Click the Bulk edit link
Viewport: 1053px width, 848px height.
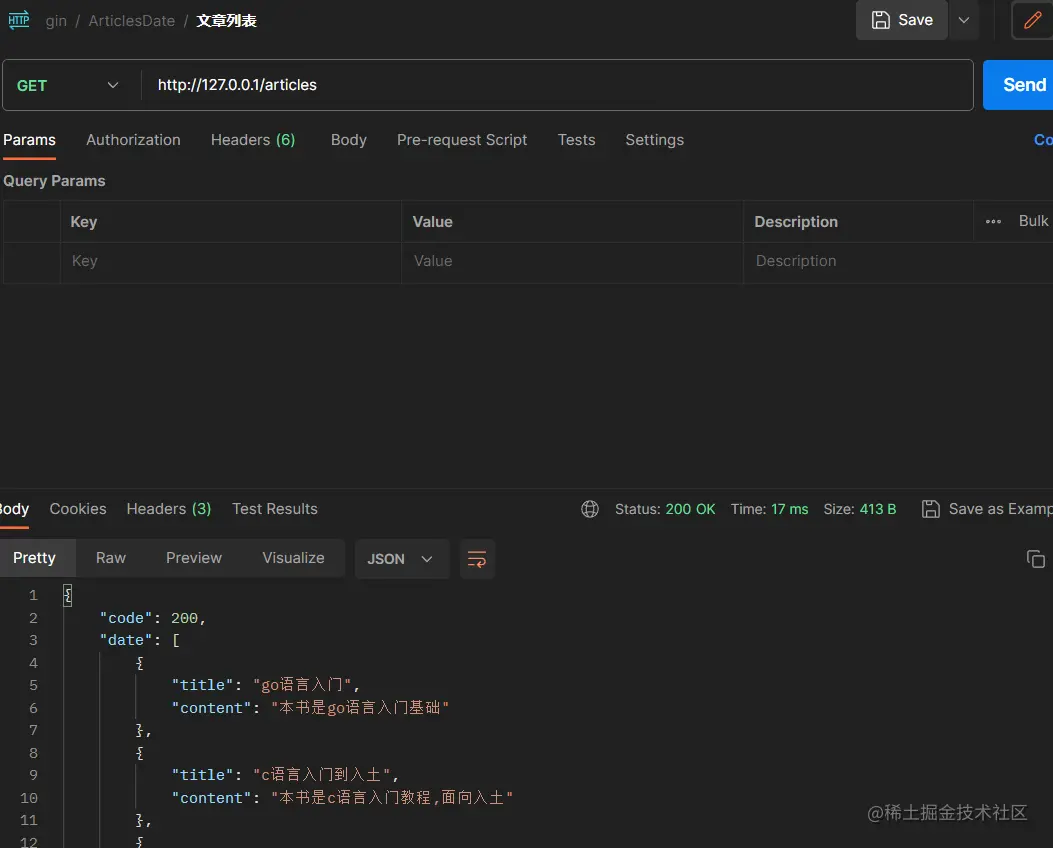1034,221
